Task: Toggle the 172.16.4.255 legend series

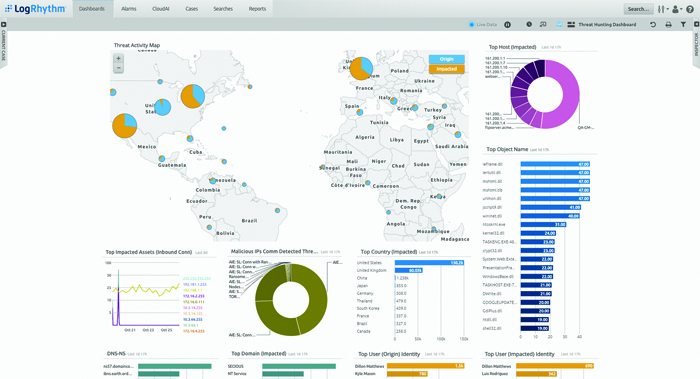Action: [x=193, y=331]
